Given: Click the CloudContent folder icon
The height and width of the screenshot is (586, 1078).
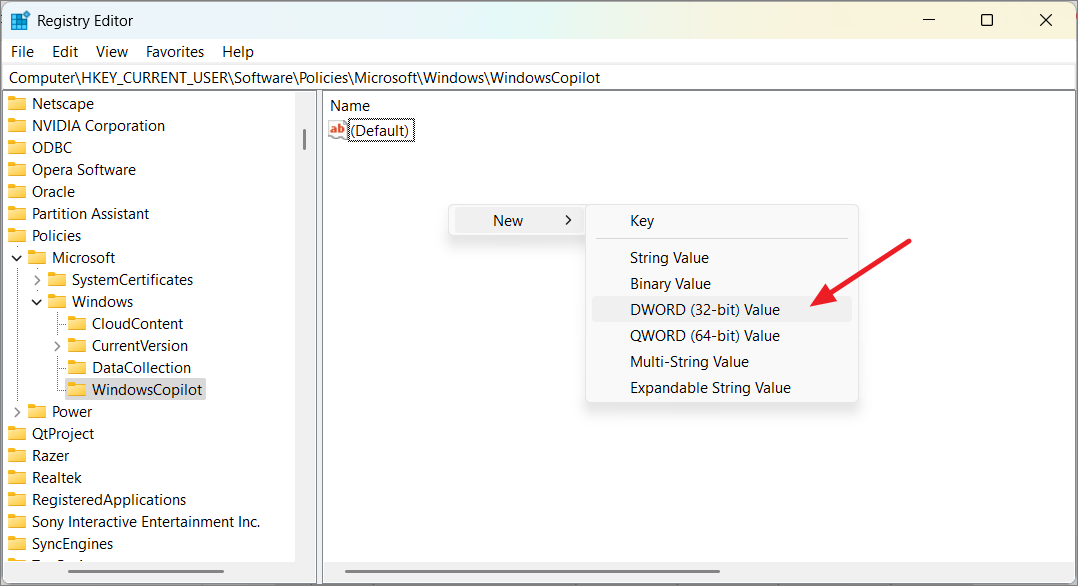Looking at the screenshot, I should tap(78, 323).
